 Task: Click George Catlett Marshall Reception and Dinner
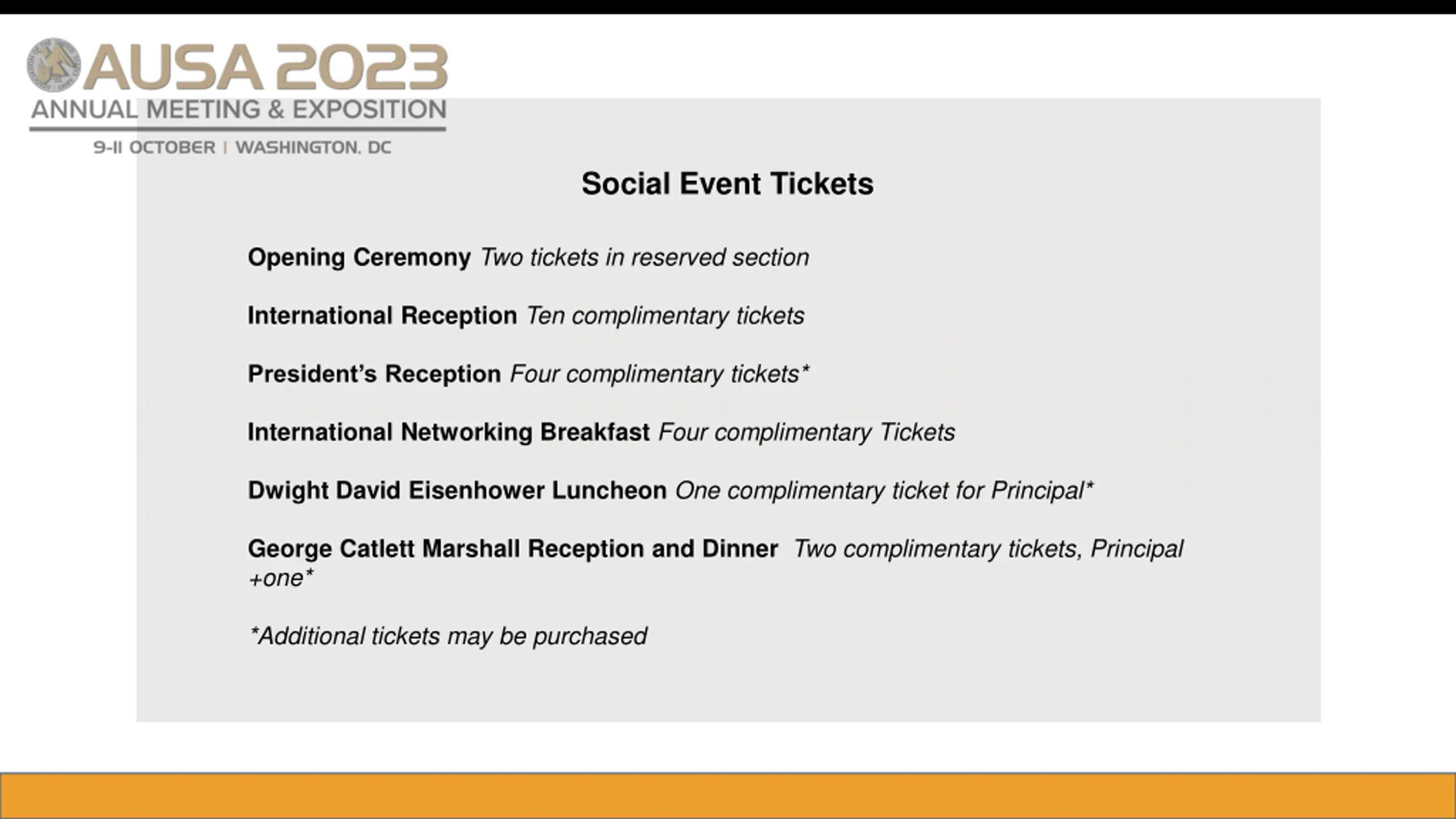pos(513,549)
